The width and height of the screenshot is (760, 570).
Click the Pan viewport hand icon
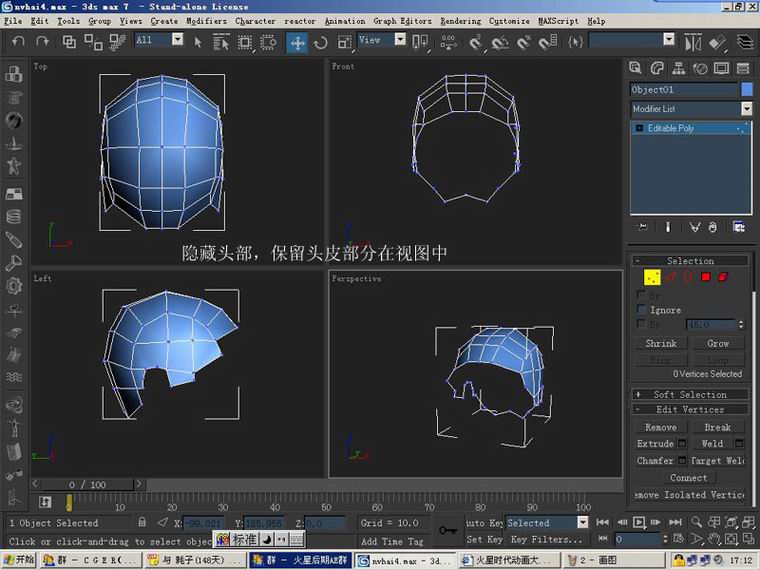coord(714,538)
